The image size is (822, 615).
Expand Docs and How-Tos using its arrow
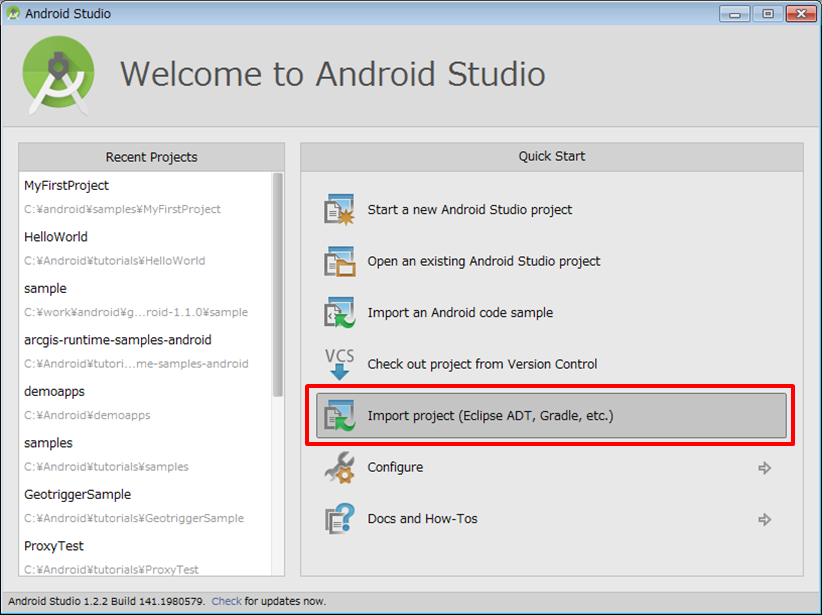(x=764, y=519)
